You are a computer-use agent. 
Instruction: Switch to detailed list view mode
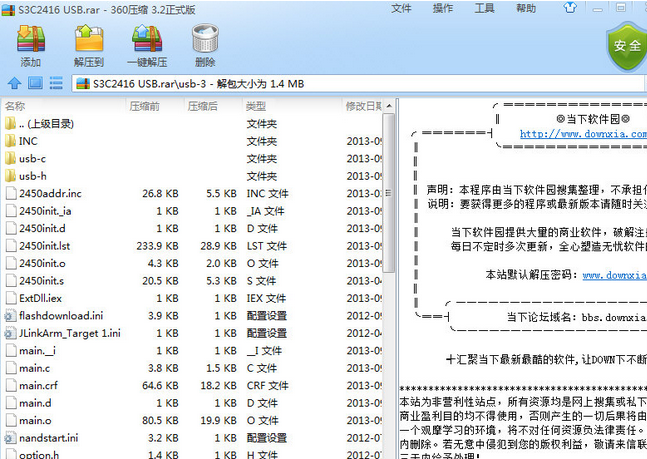pyautogui.click(x=56, y=83)
